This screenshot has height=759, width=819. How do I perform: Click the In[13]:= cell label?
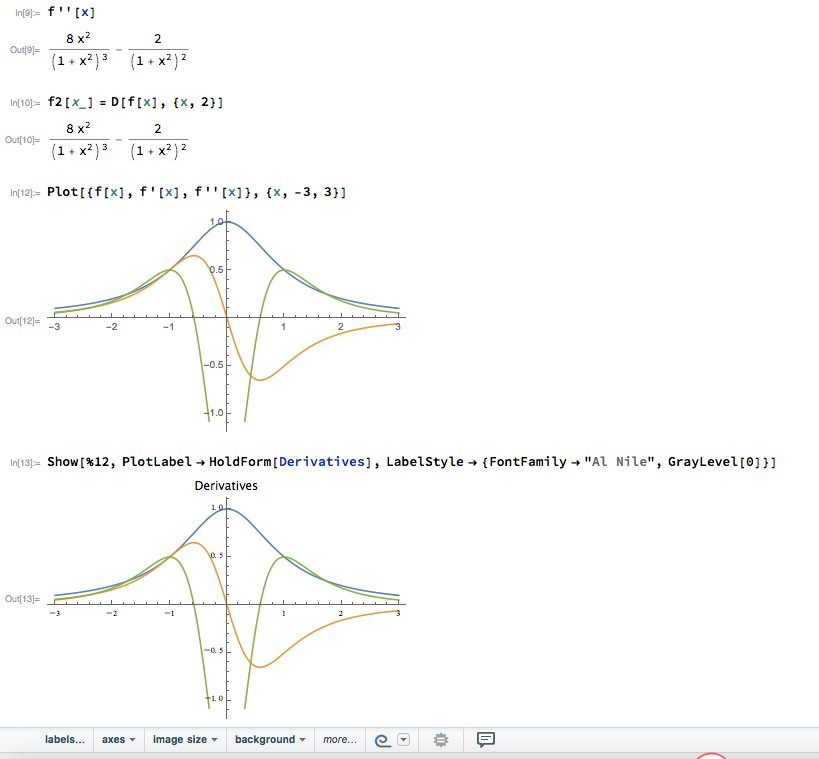pyautogui.click(x=25, y=463)
